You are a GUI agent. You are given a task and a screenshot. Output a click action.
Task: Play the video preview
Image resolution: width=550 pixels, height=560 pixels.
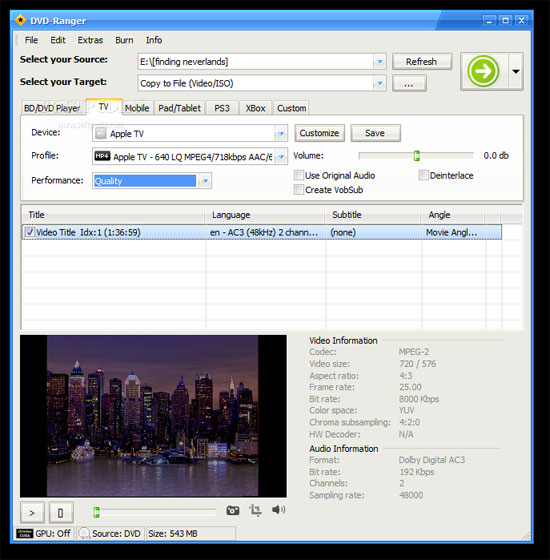[32, 513]
